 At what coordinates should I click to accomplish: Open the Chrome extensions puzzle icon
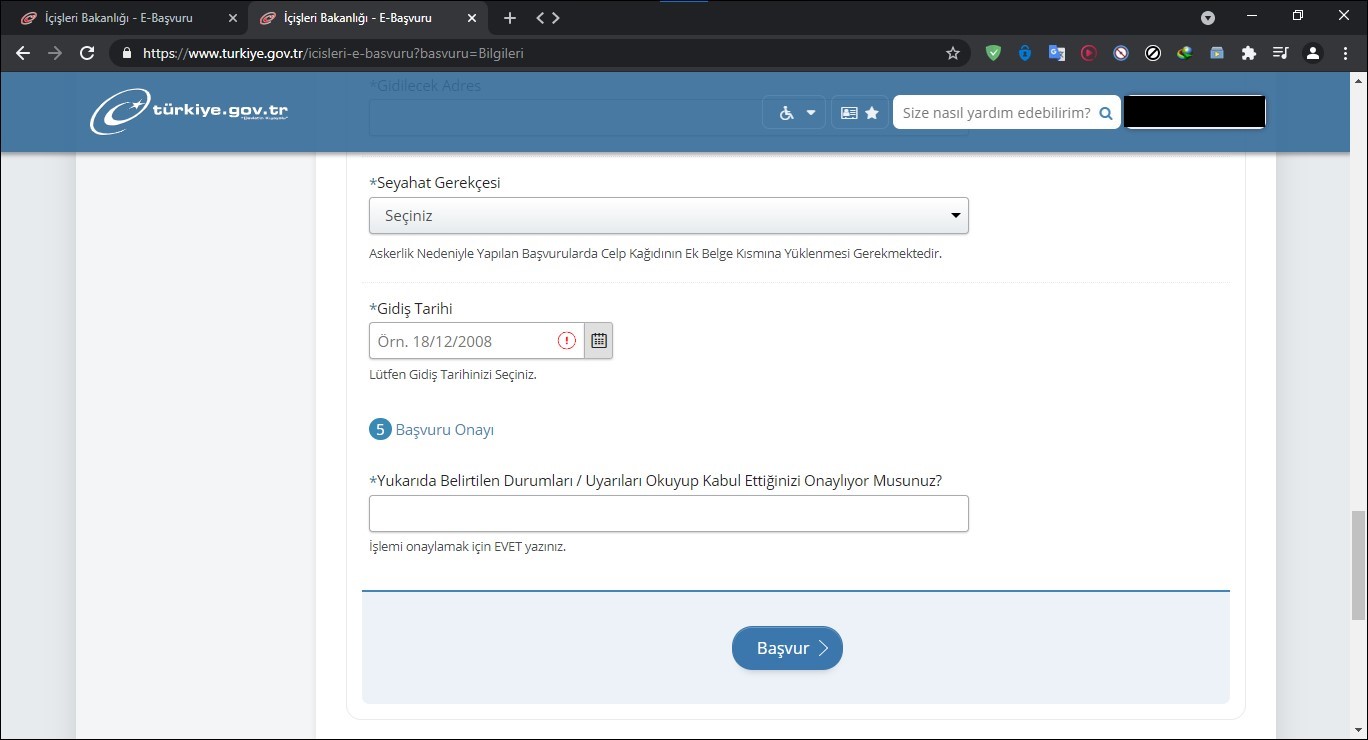click(x=1248, y=53)
